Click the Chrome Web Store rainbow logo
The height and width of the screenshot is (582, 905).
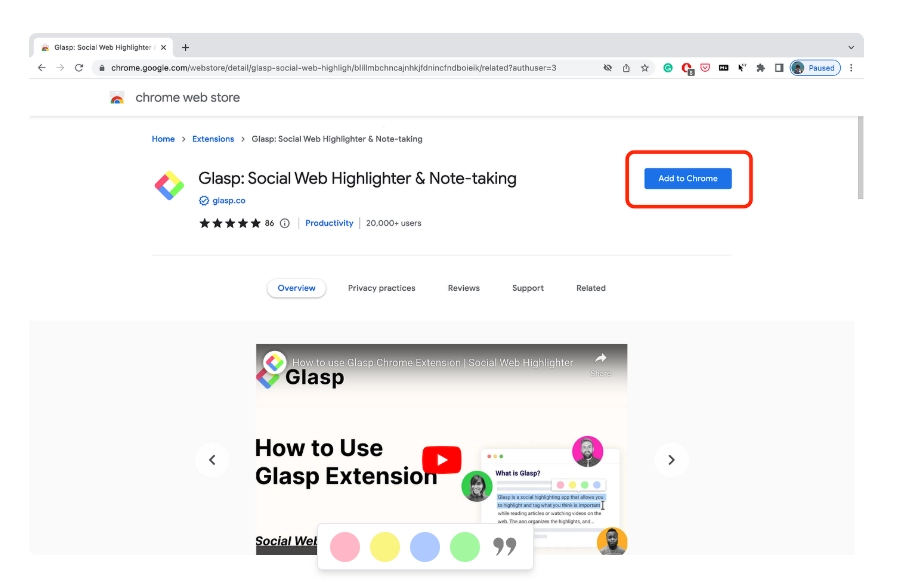point(117,98)
